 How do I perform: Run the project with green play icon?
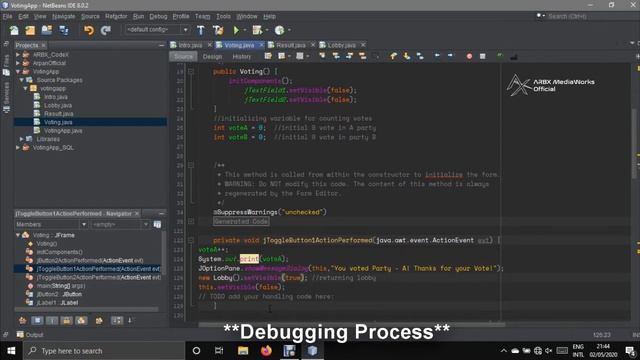tap(236, 30)
